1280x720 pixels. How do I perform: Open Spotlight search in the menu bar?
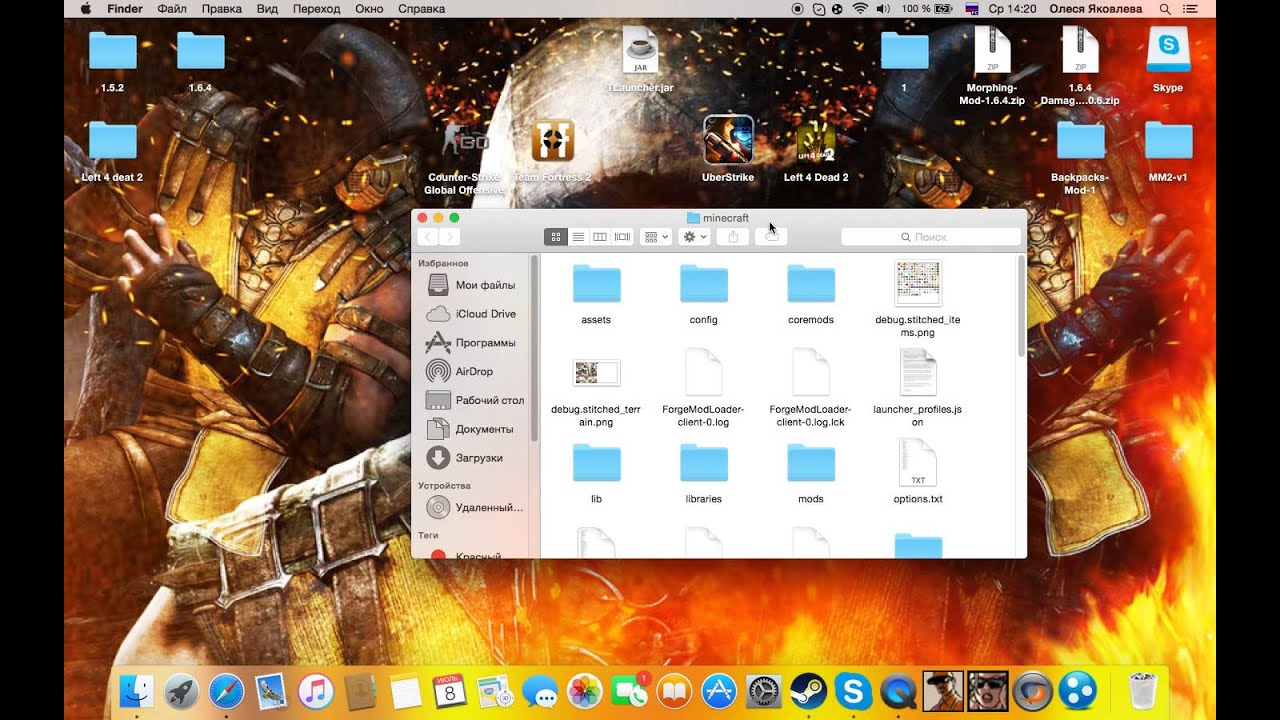click(1165, 9)
